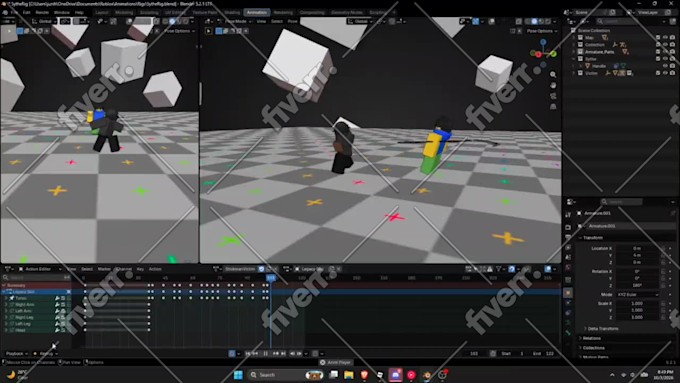This screenshot has width=680, height=383.
Task: Expand the Right Leg channel
Action: [x=6, y=318]
